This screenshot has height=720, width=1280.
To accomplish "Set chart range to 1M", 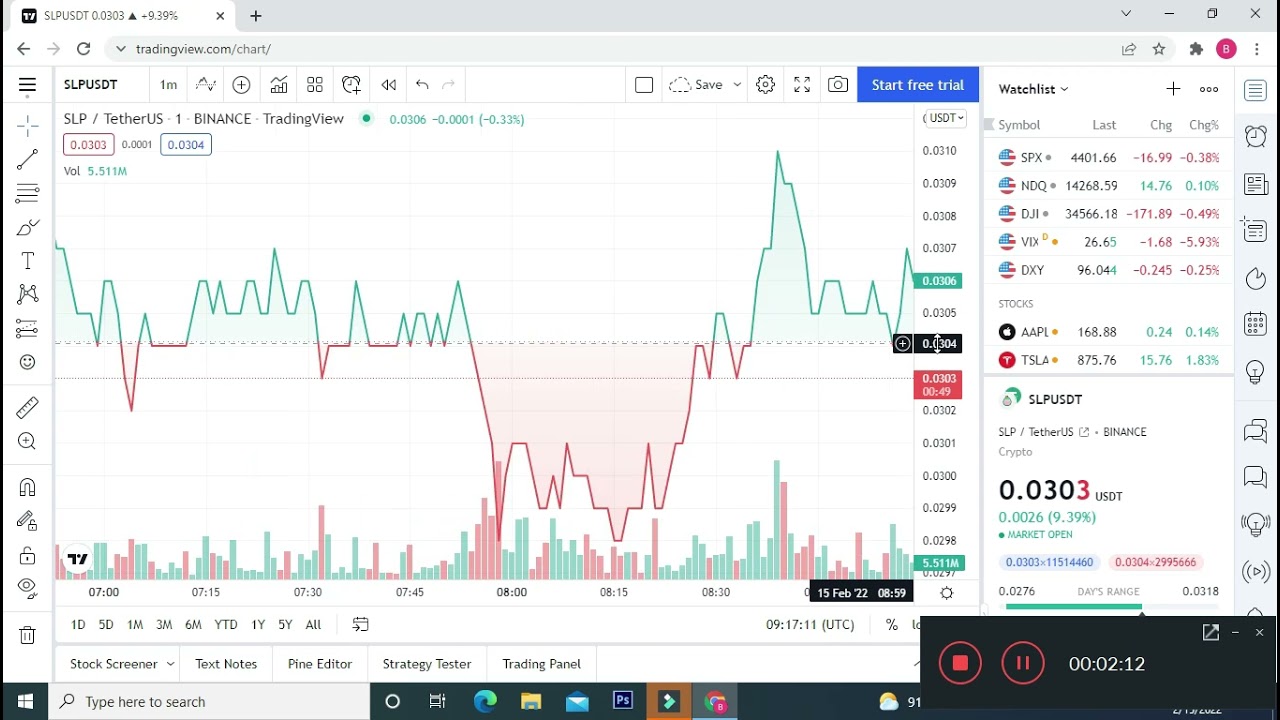I will [135, 625].
